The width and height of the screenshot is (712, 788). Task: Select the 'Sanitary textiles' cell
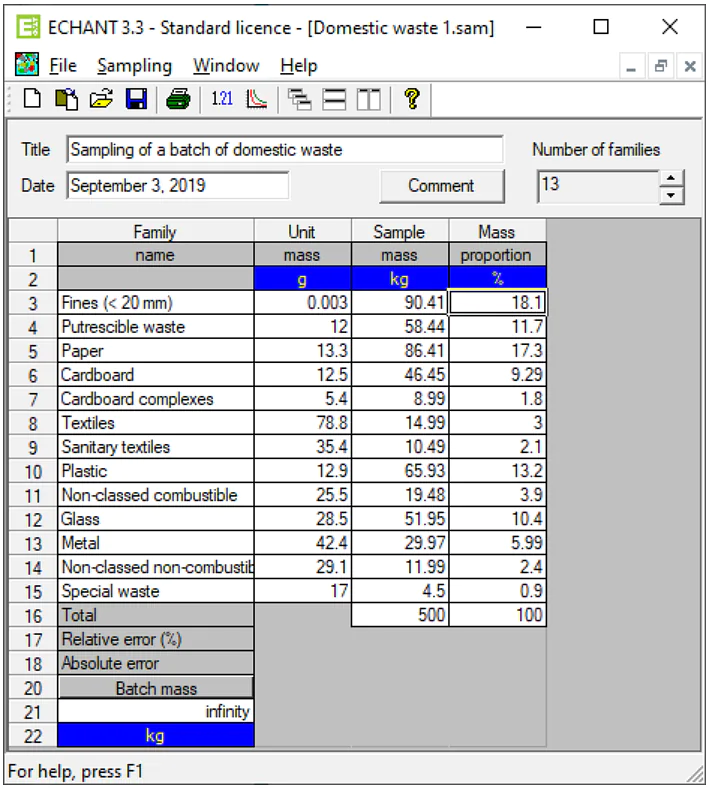pyautogui.click(x=156, y=447)
